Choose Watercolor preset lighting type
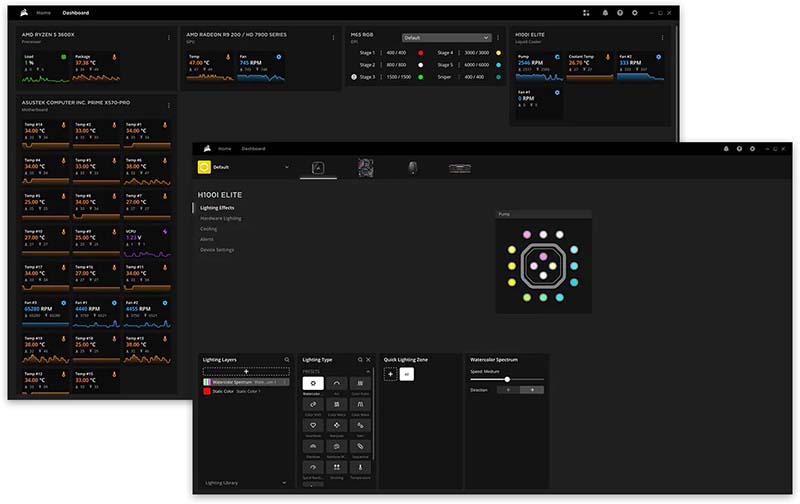 click(313, 383)
